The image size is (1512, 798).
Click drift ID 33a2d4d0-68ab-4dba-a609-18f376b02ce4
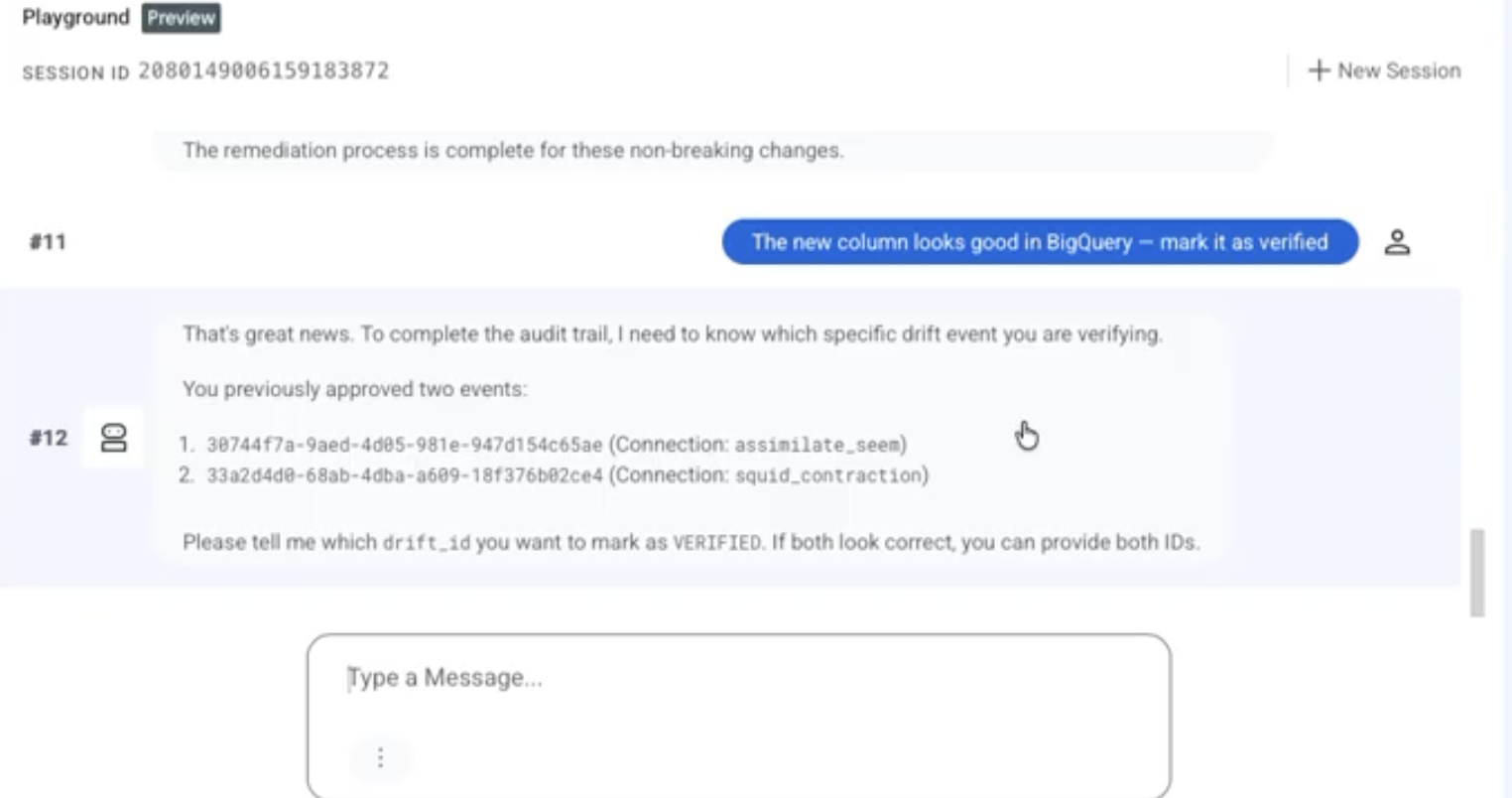404,475
